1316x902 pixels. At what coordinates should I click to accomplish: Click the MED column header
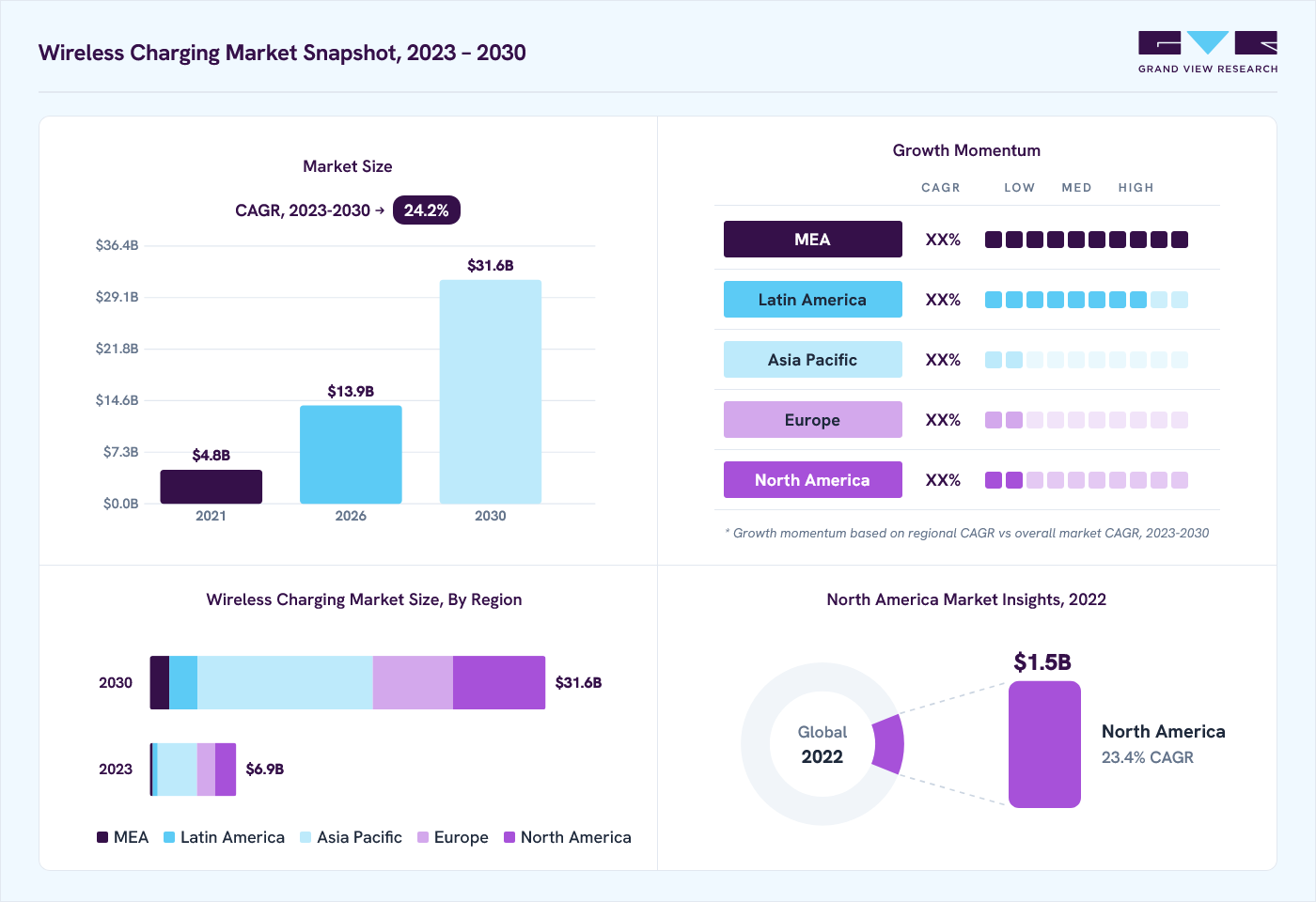(x=1076, y=188)
